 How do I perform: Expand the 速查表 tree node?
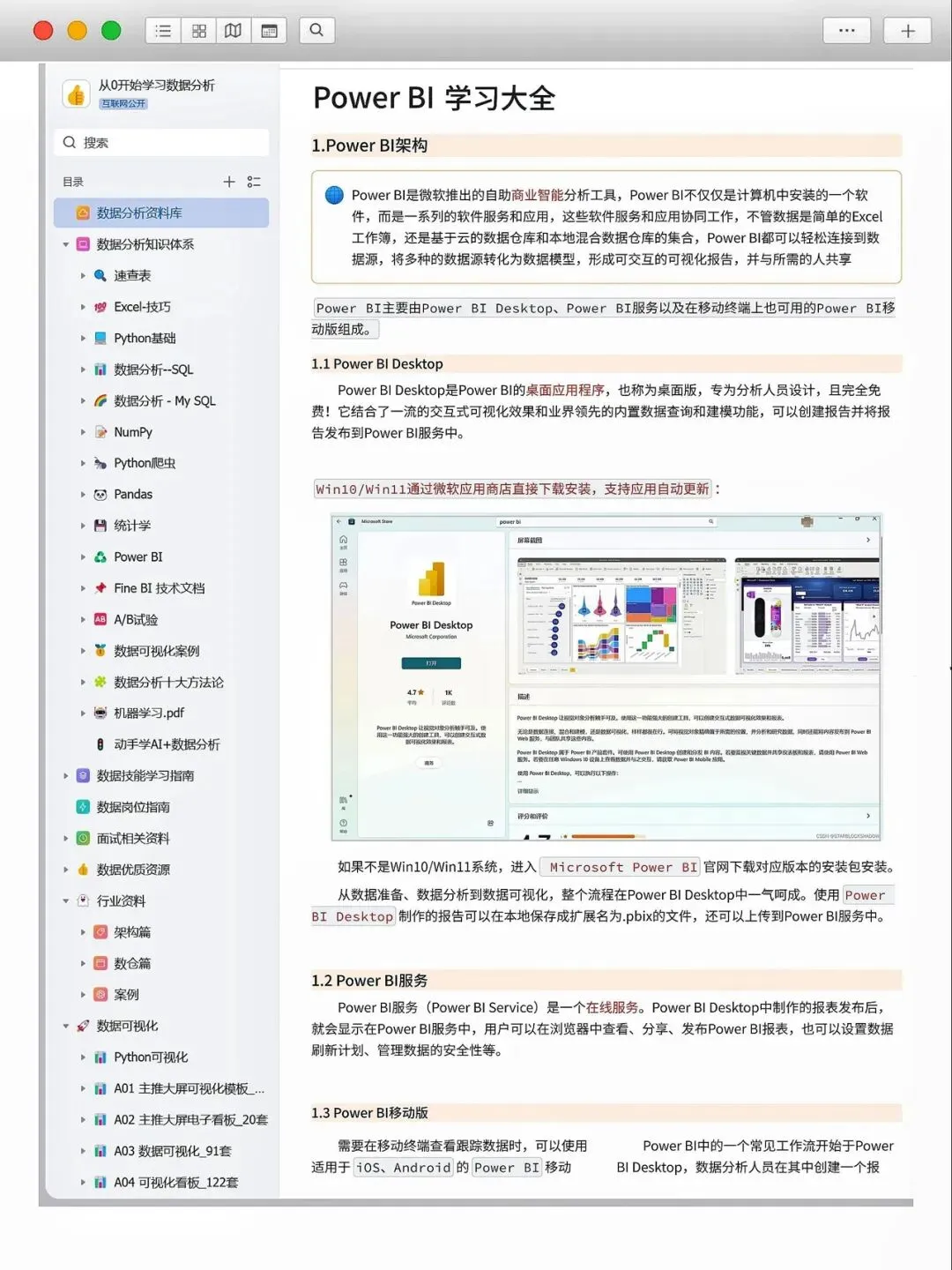(83, 276)
